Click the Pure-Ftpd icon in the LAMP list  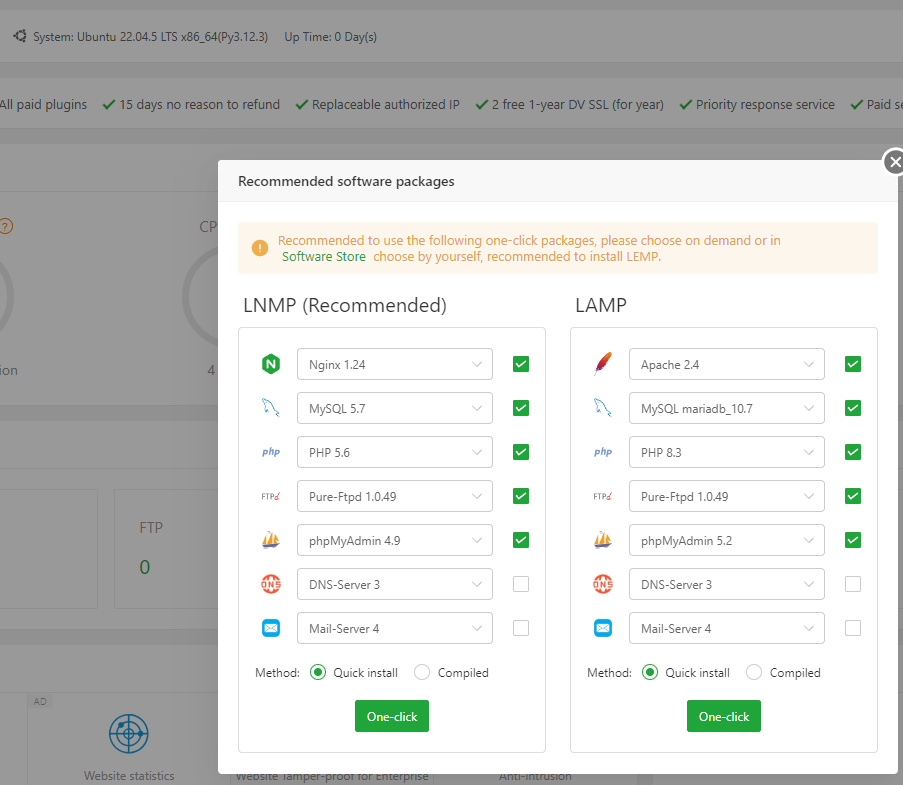coord(602,497)
